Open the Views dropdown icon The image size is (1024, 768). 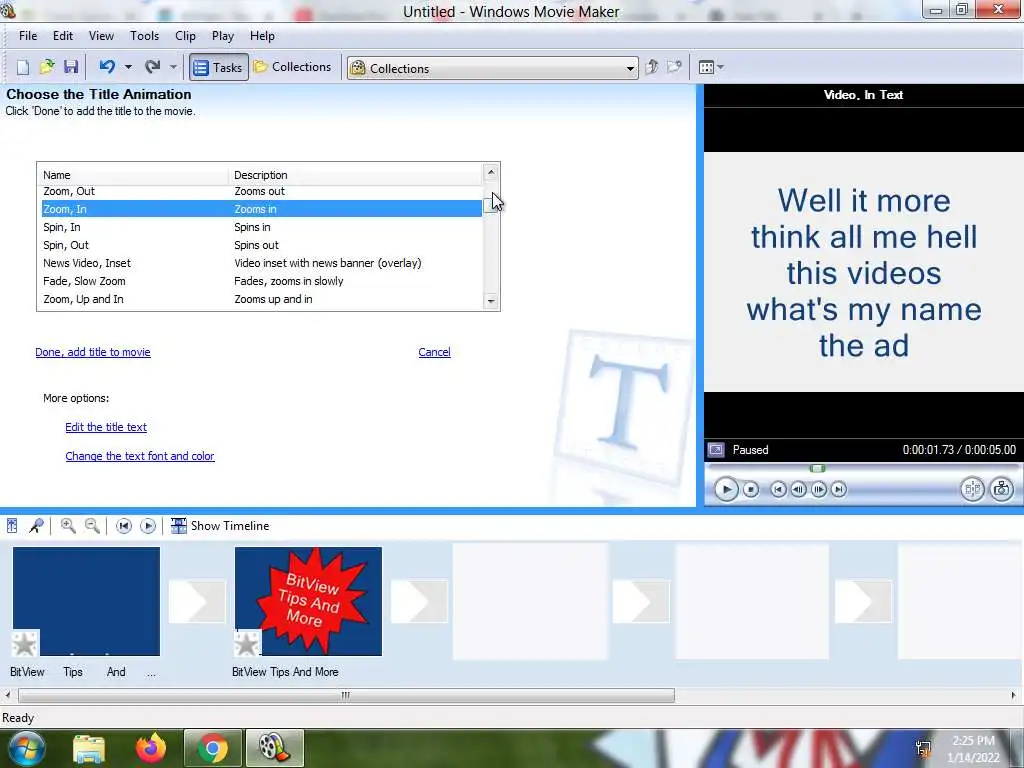711,67
